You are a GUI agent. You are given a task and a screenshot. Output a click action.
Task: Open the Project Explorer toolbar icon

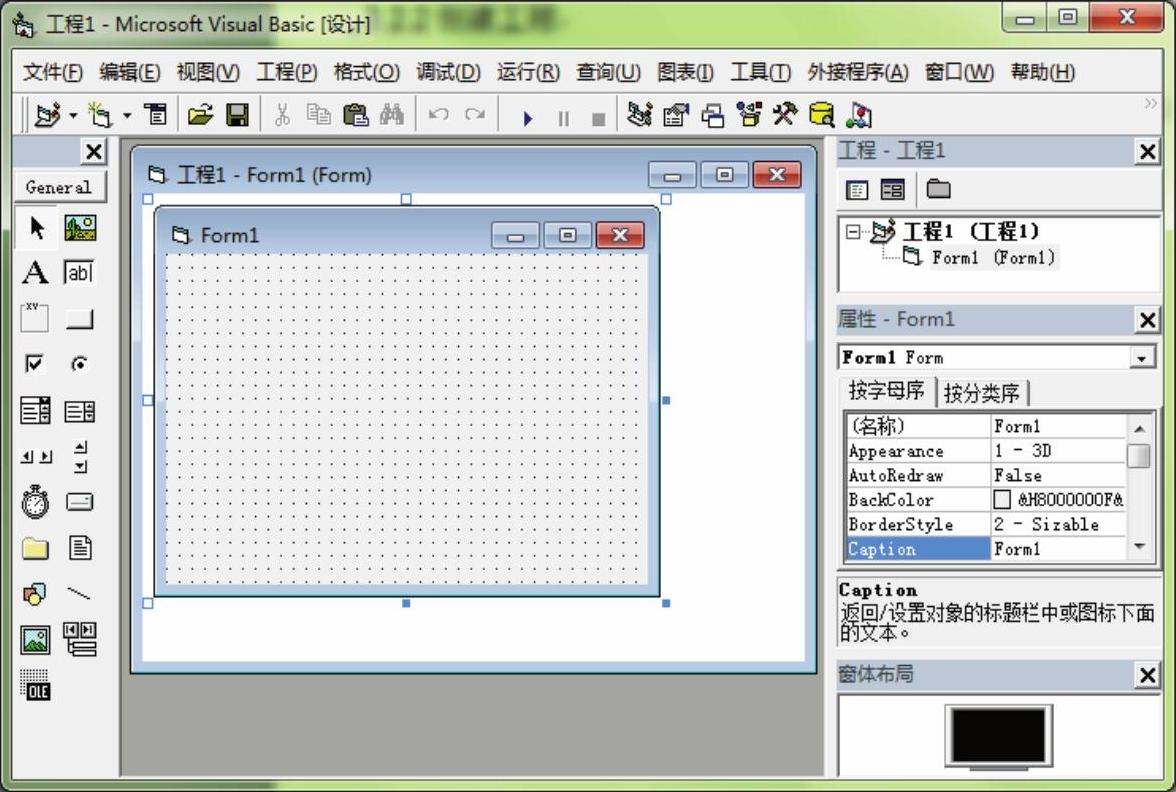point(639,115)
